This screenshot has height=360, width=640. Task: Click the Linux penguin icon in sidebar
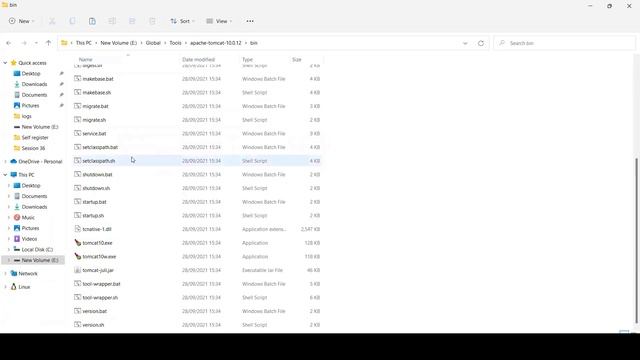pyautogui.click(x=13, y=287)
